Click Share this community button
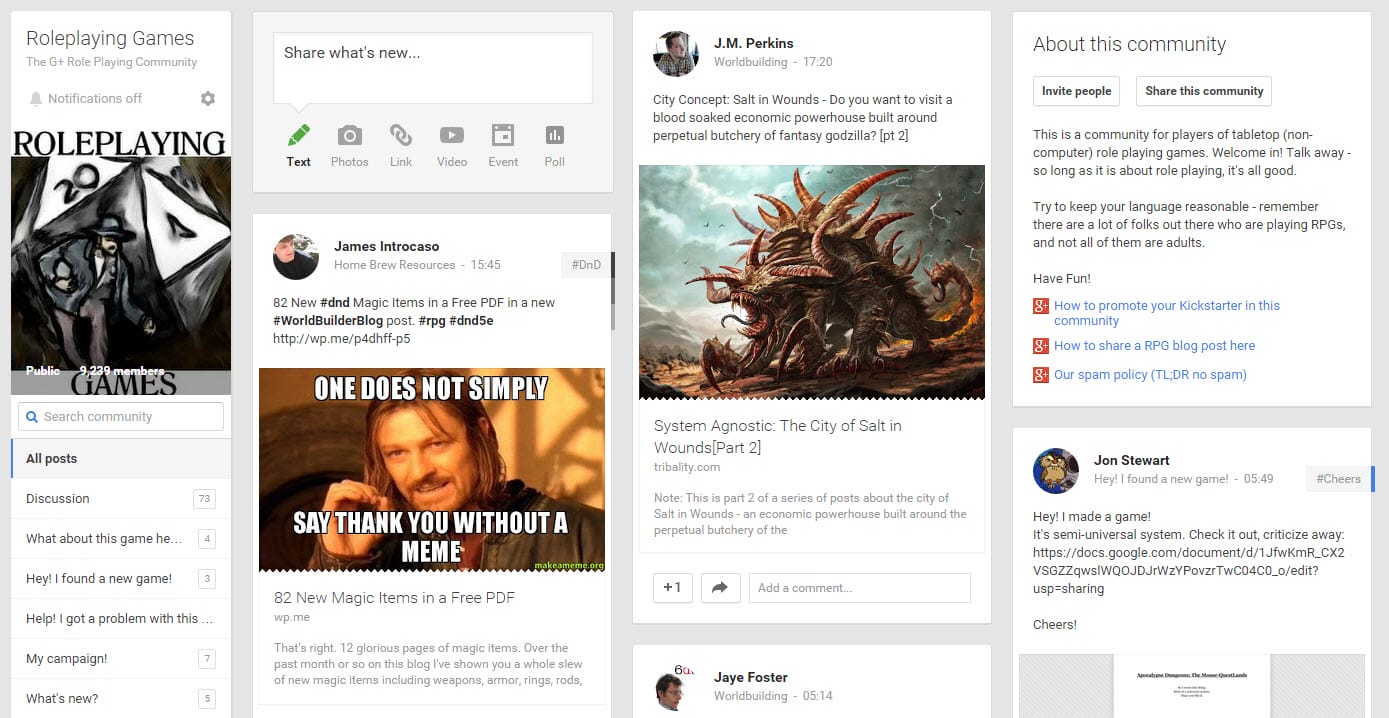Image resolution: width=1389 pixels, height=718 pixels. (x=1204, y=91)
